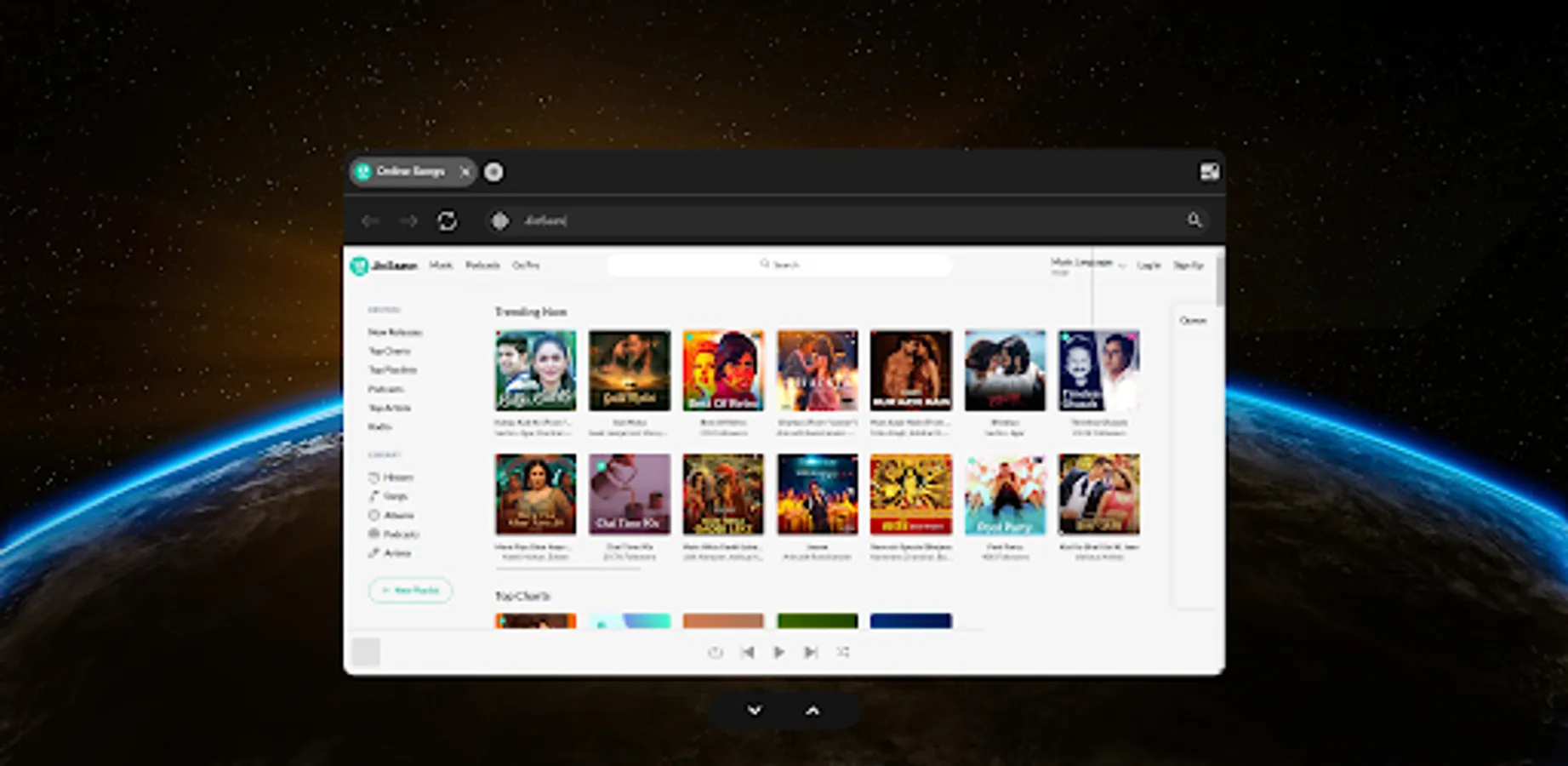Click the horizontal scroll indicator under Trending Now
This screenshot has height=766, width=1568.
pyautogui.click(x=567, y=568)
